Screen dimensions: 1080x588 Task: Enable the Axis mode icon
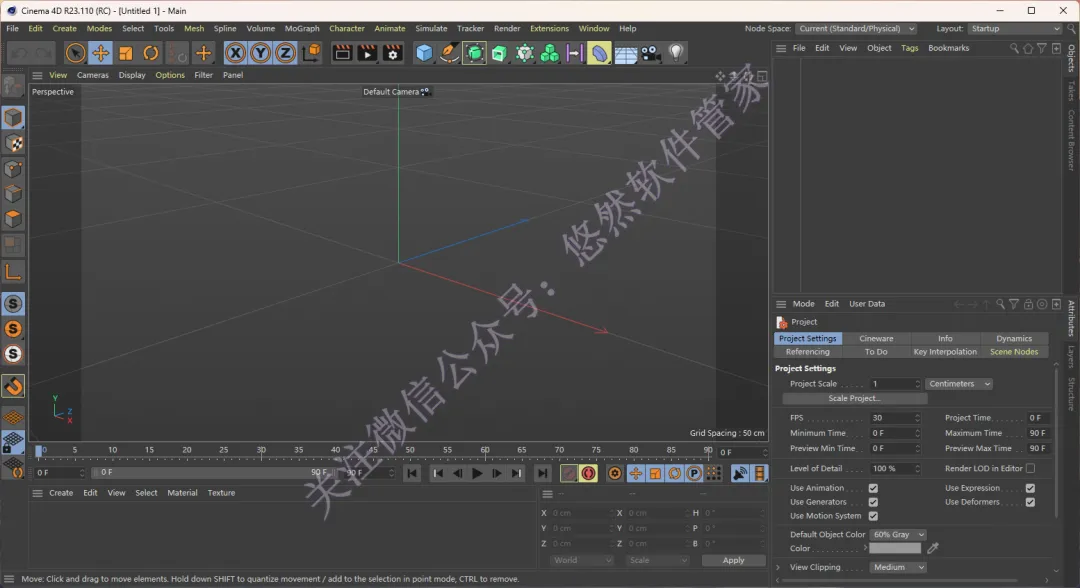(x=13, y=273)
